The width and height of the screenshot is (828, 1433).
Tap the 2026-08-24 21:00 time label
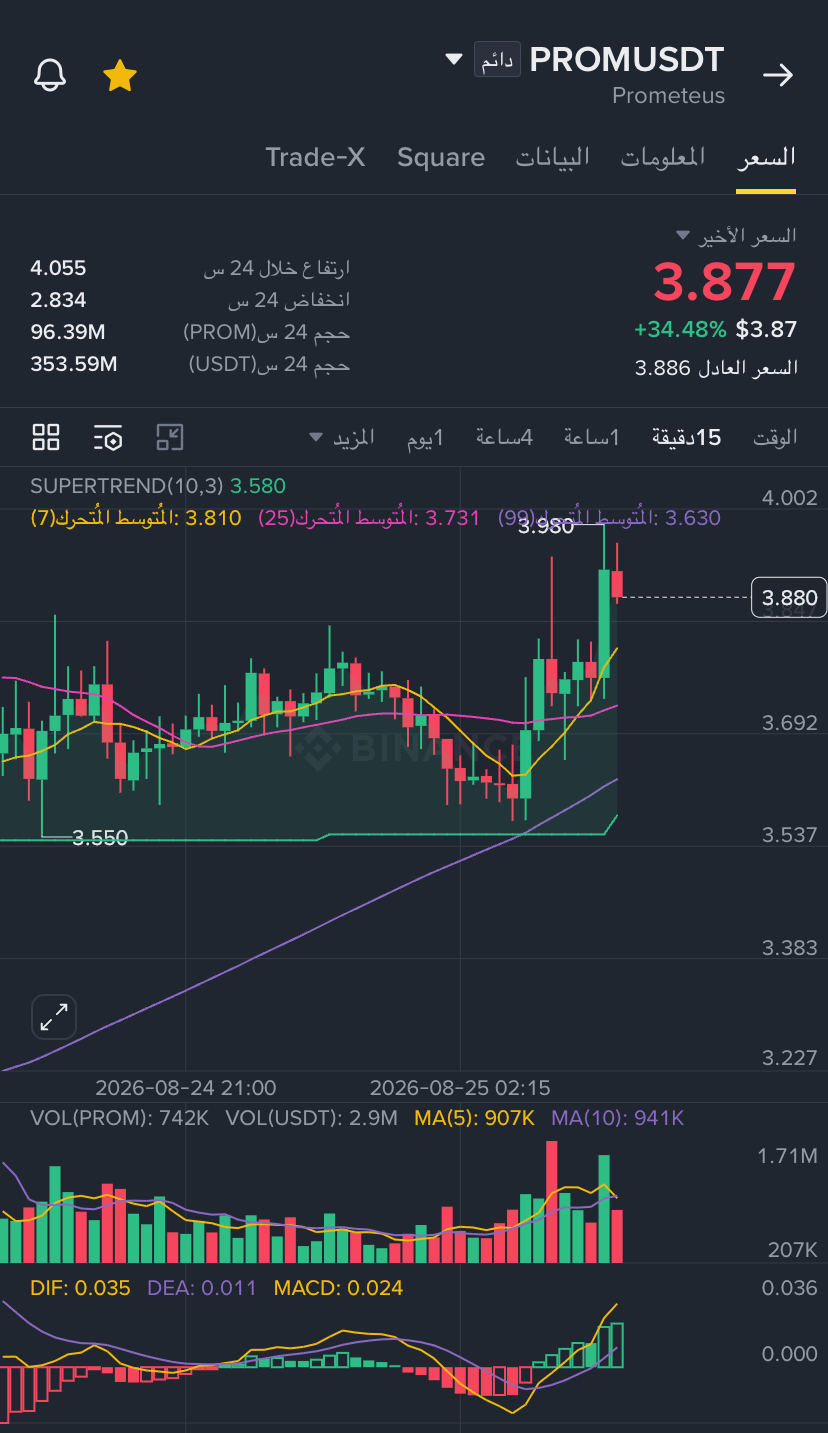pos(186,1087)
